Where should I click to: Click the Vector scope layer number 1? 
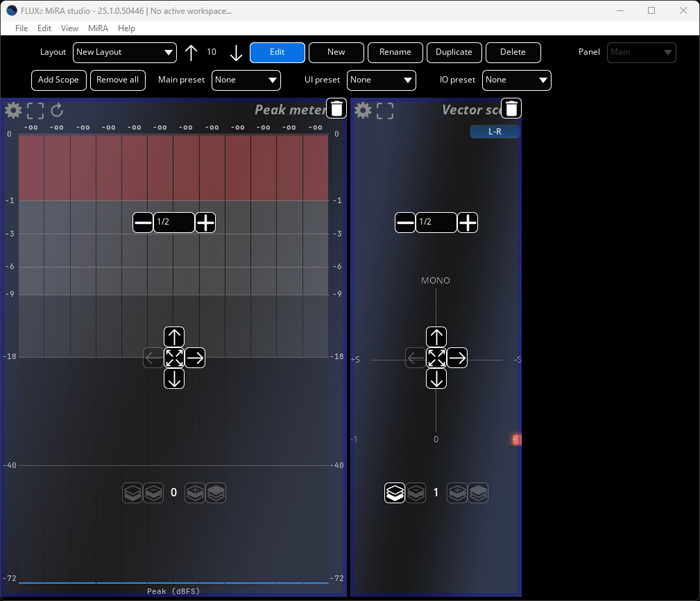(x=436, y=492)
